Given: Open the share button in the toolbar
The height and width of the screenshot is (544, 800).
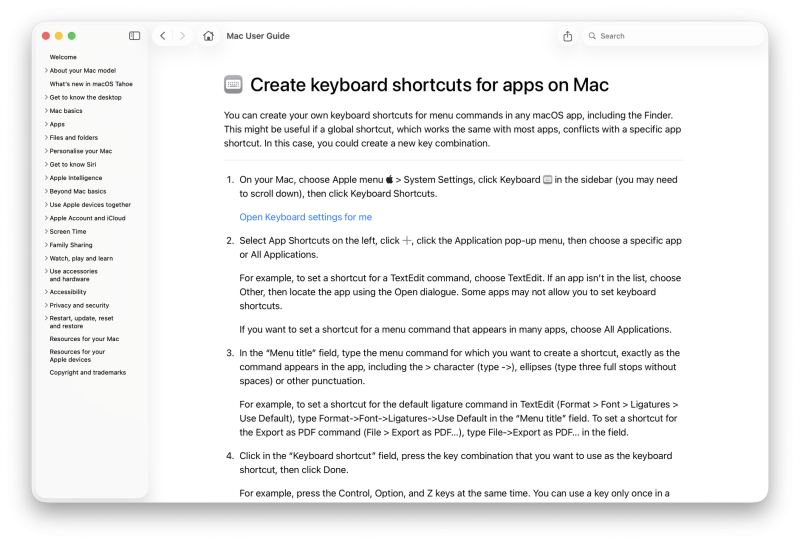Looking at the screenshot, I should coord(568,36).
